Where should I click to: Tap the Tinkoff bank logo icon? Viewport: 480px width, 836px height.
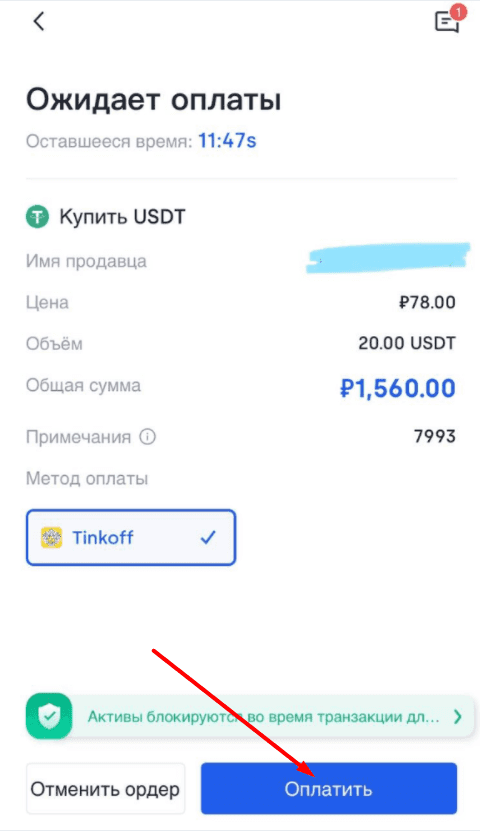[52, 537]
